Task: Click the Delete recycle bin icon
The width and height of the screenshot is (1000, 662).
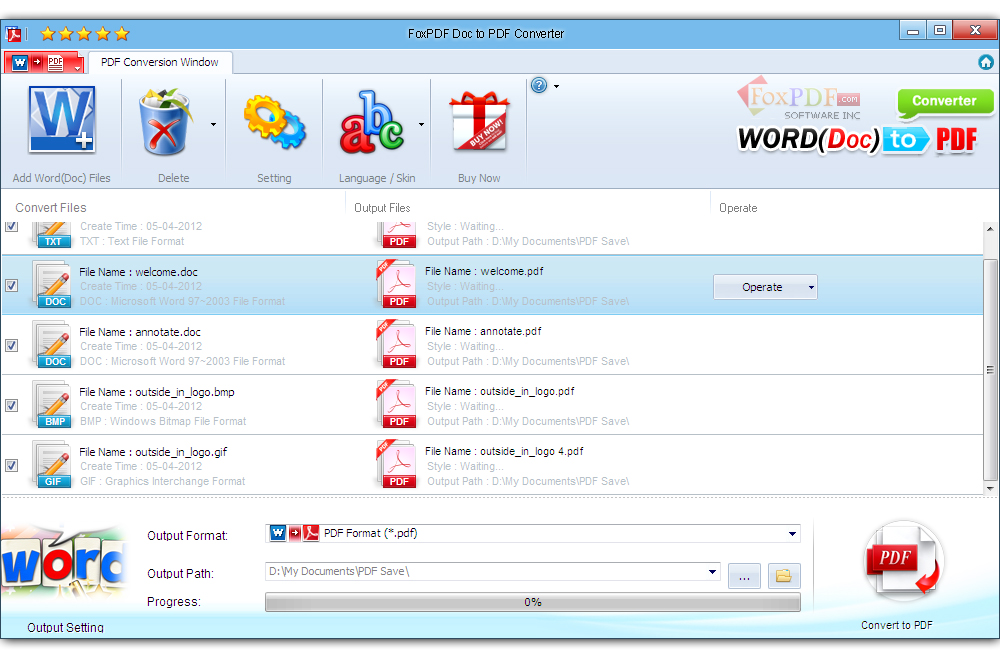Action: tap(165, 122)
